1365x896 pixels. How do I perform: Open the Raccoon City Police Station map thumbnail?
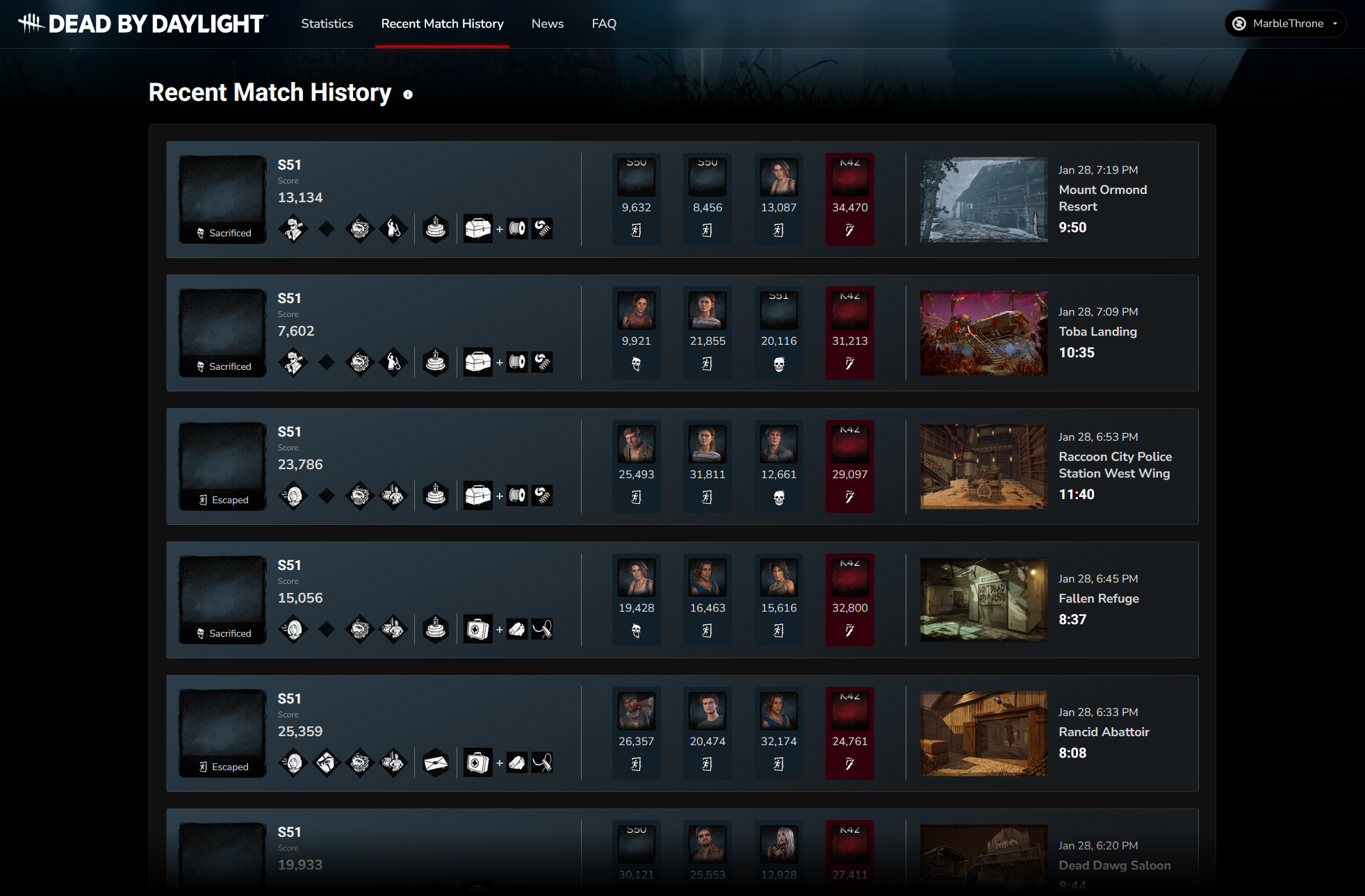point(983,466)
